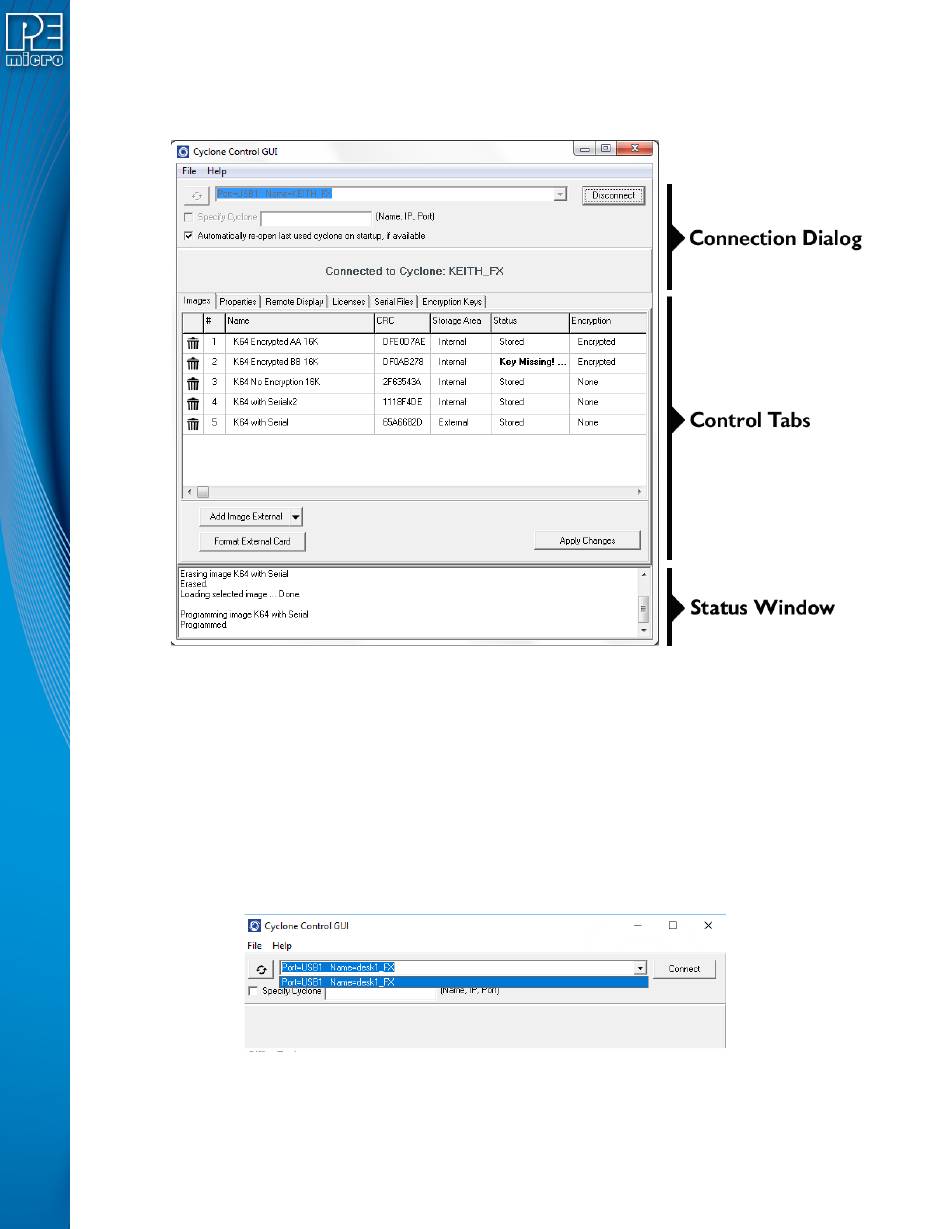Check the grayed Specify Cyclone box in upper window
The height and width of the screenshot is (1229, 950).
coord(188,217)
